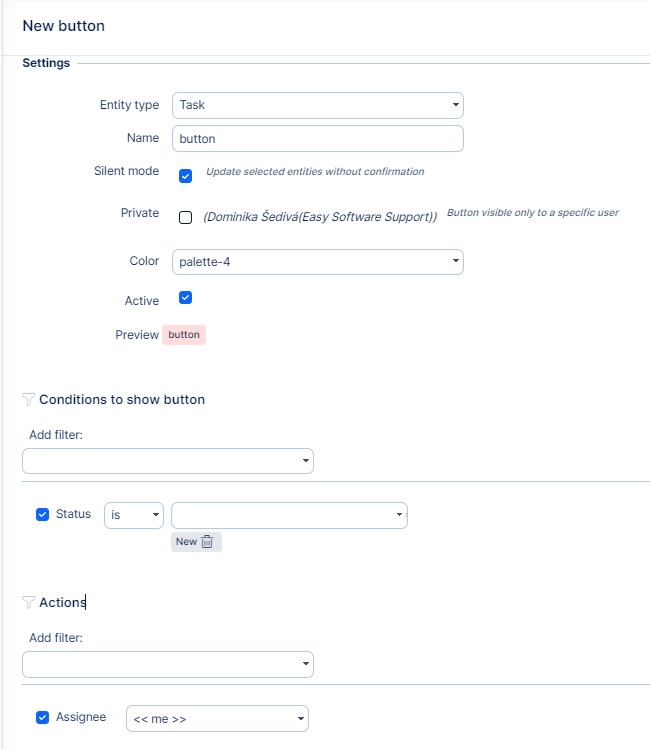Collapse the Conditions to show button section
650x749 pixels.
[121, 399]
